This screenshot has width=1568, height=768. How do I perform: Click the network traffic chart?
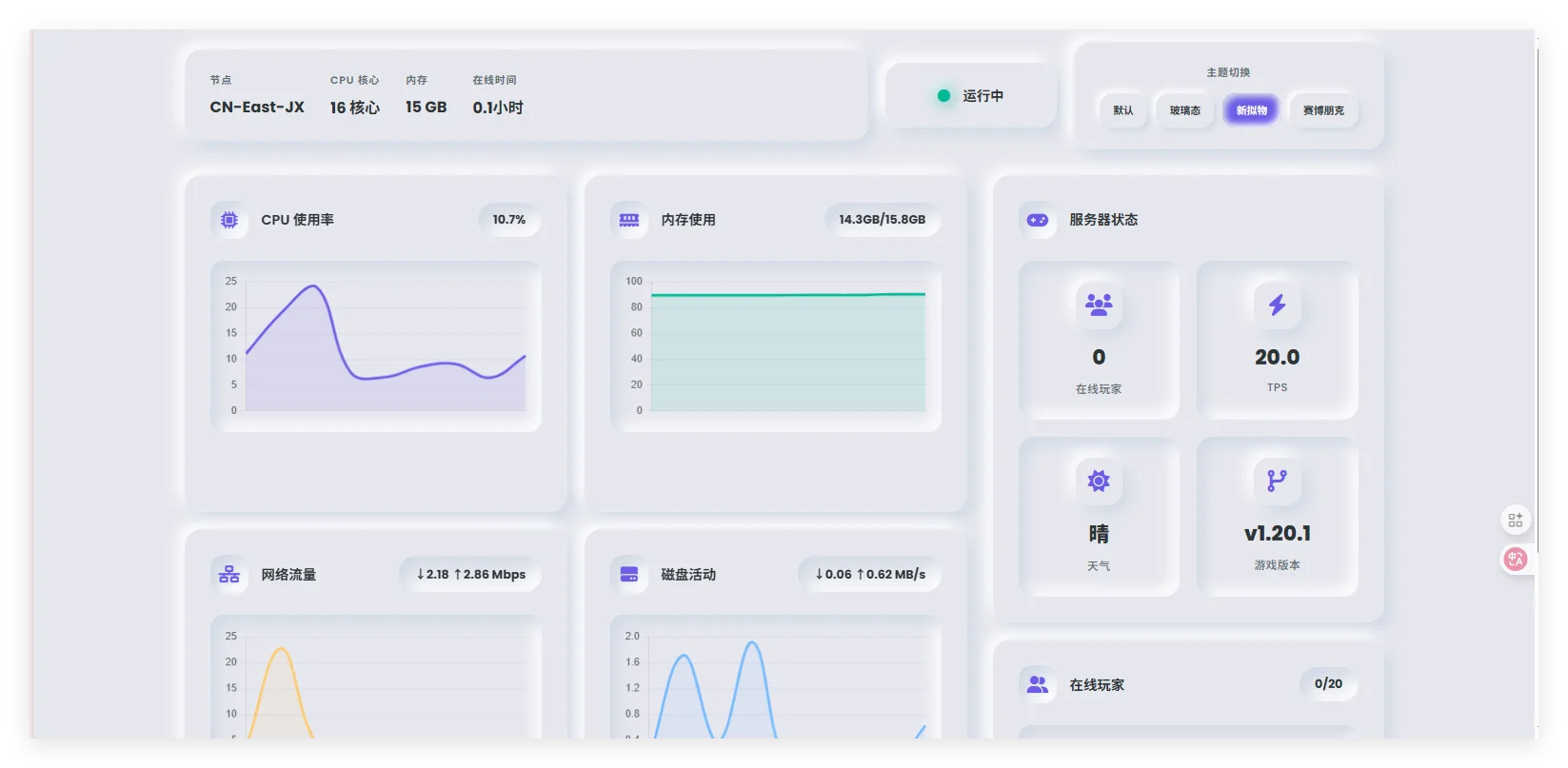[x=376, y=678]
